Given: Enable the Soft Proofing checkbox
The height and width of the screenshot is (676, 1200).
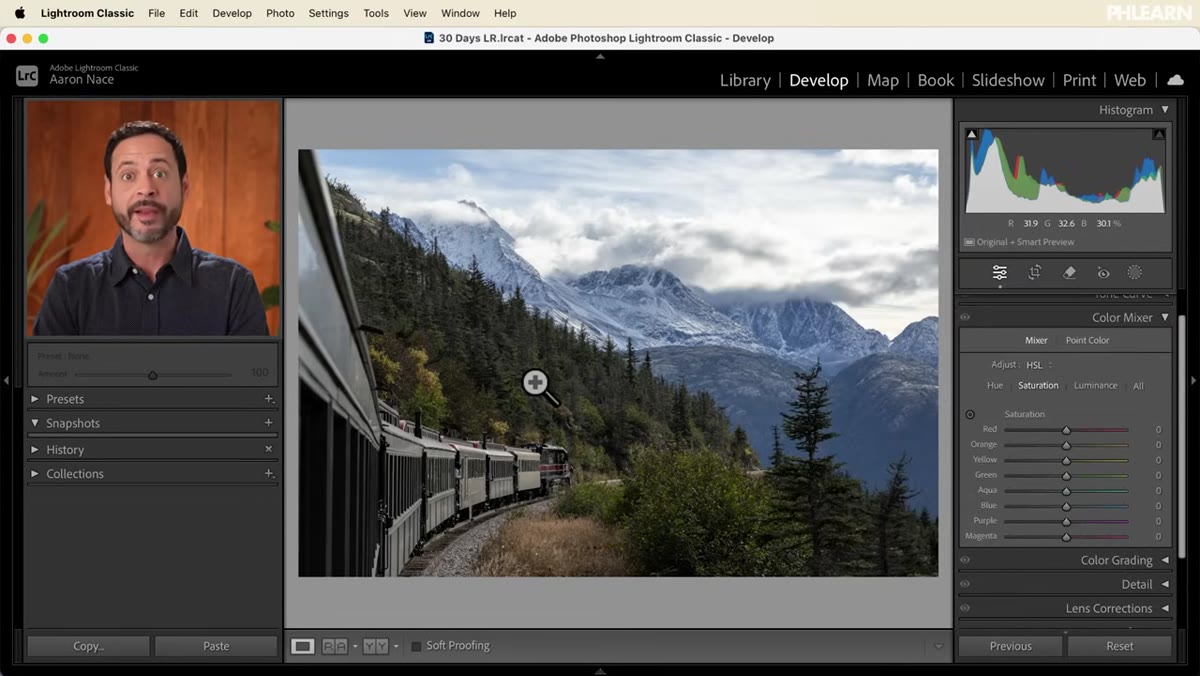Looking at the screenshot, I should [x=416, y=646].
